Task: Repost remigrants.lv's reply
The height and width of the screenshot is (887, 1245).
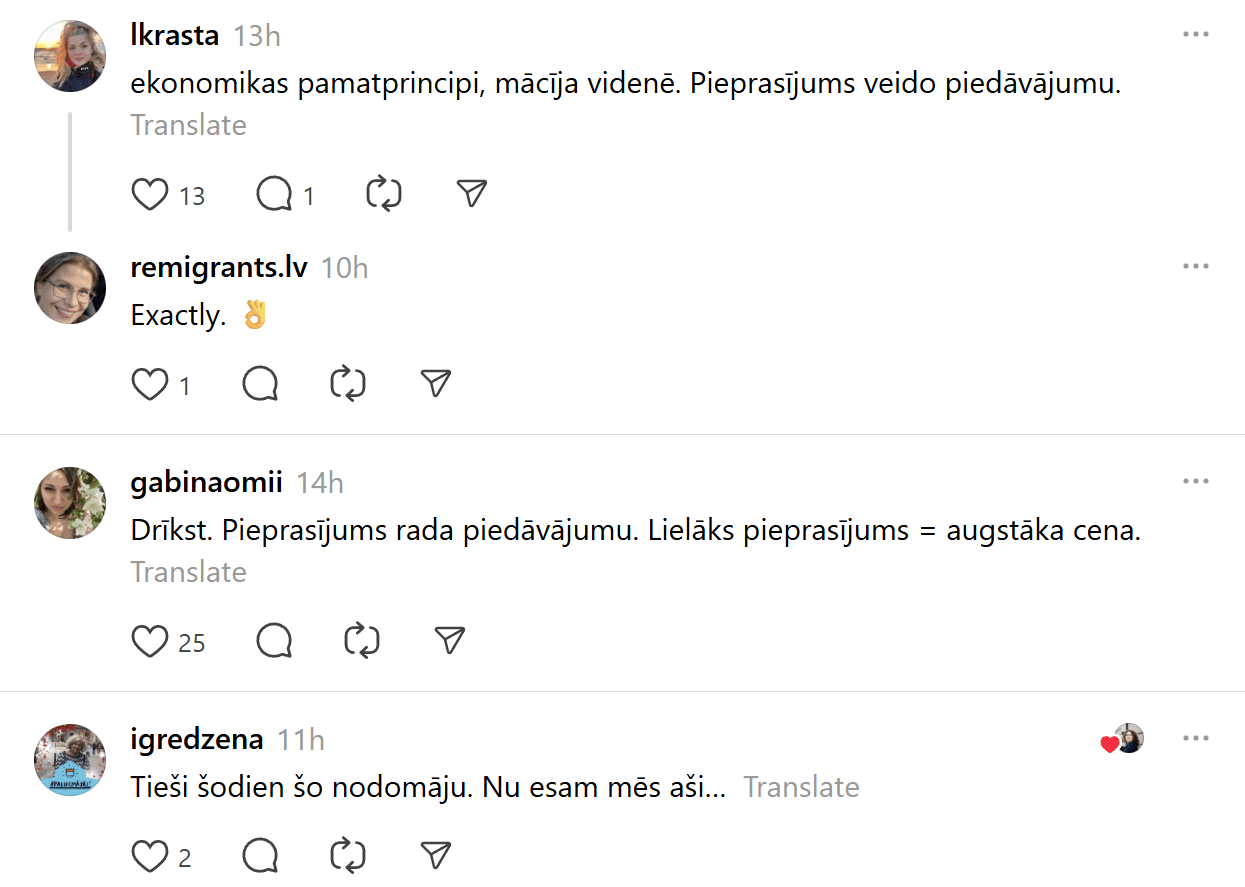Action: click(x=348, y=384)
